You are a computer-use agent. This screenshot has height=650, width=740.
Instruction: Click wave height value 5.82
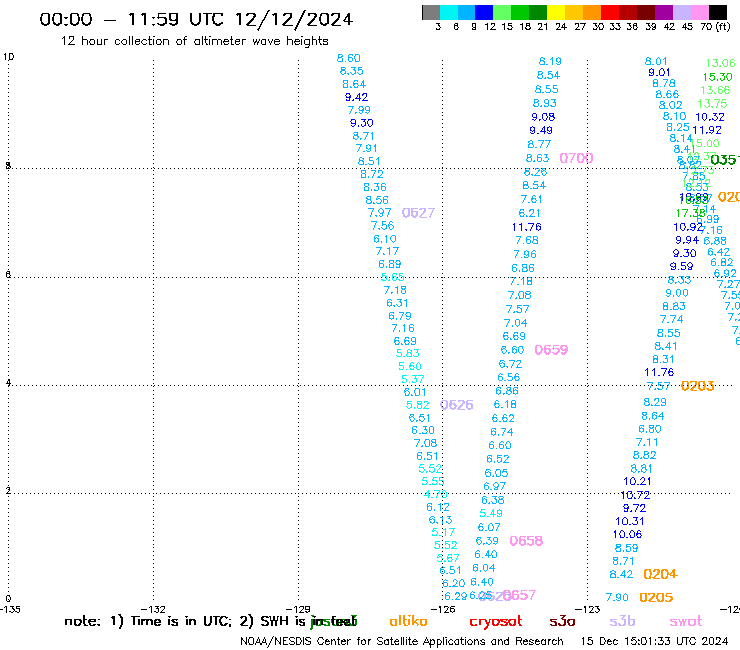pyautogui.click(x=418, y=405)
